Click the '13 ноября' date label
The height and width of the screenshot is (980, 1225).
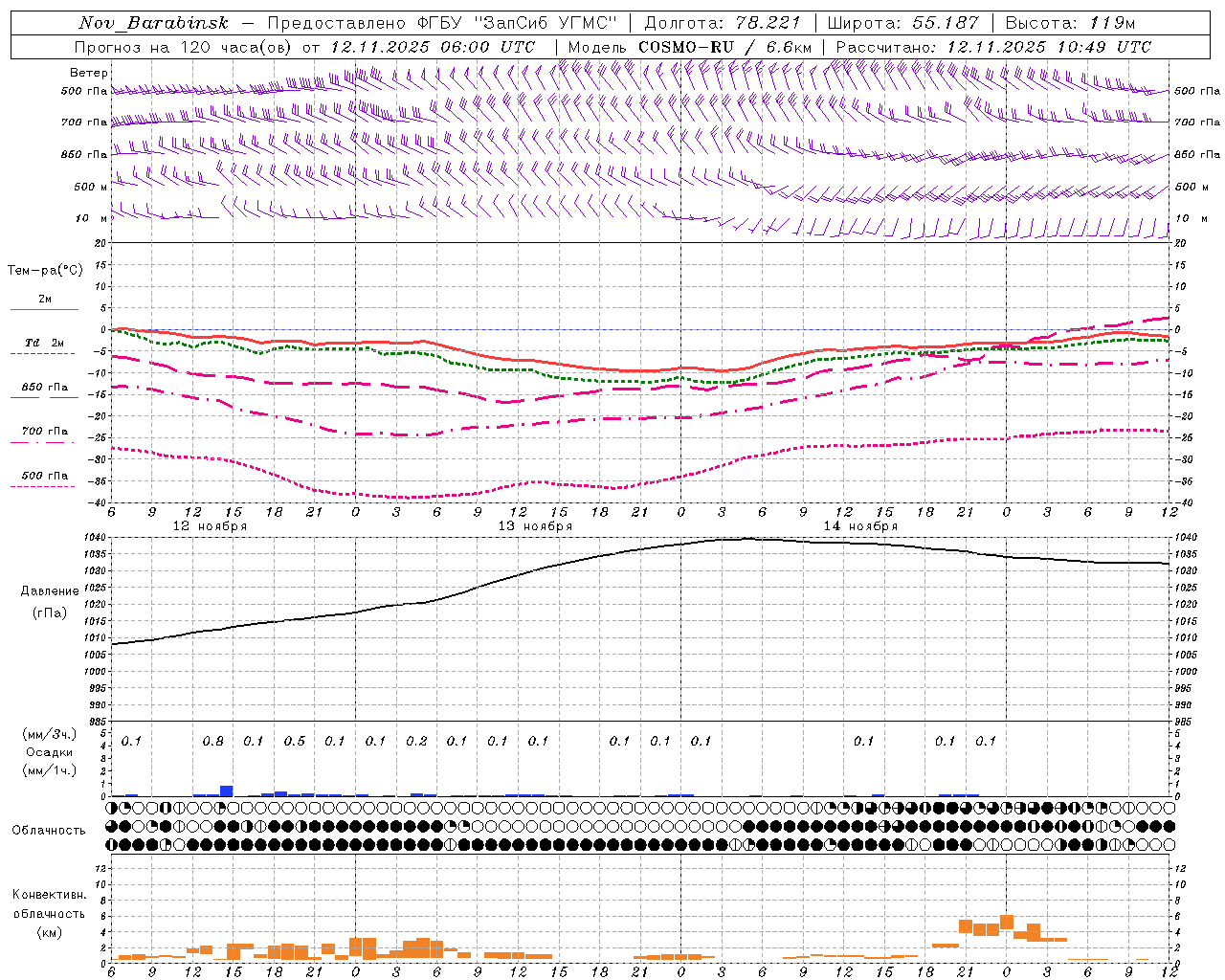click(x=535, y=526)
